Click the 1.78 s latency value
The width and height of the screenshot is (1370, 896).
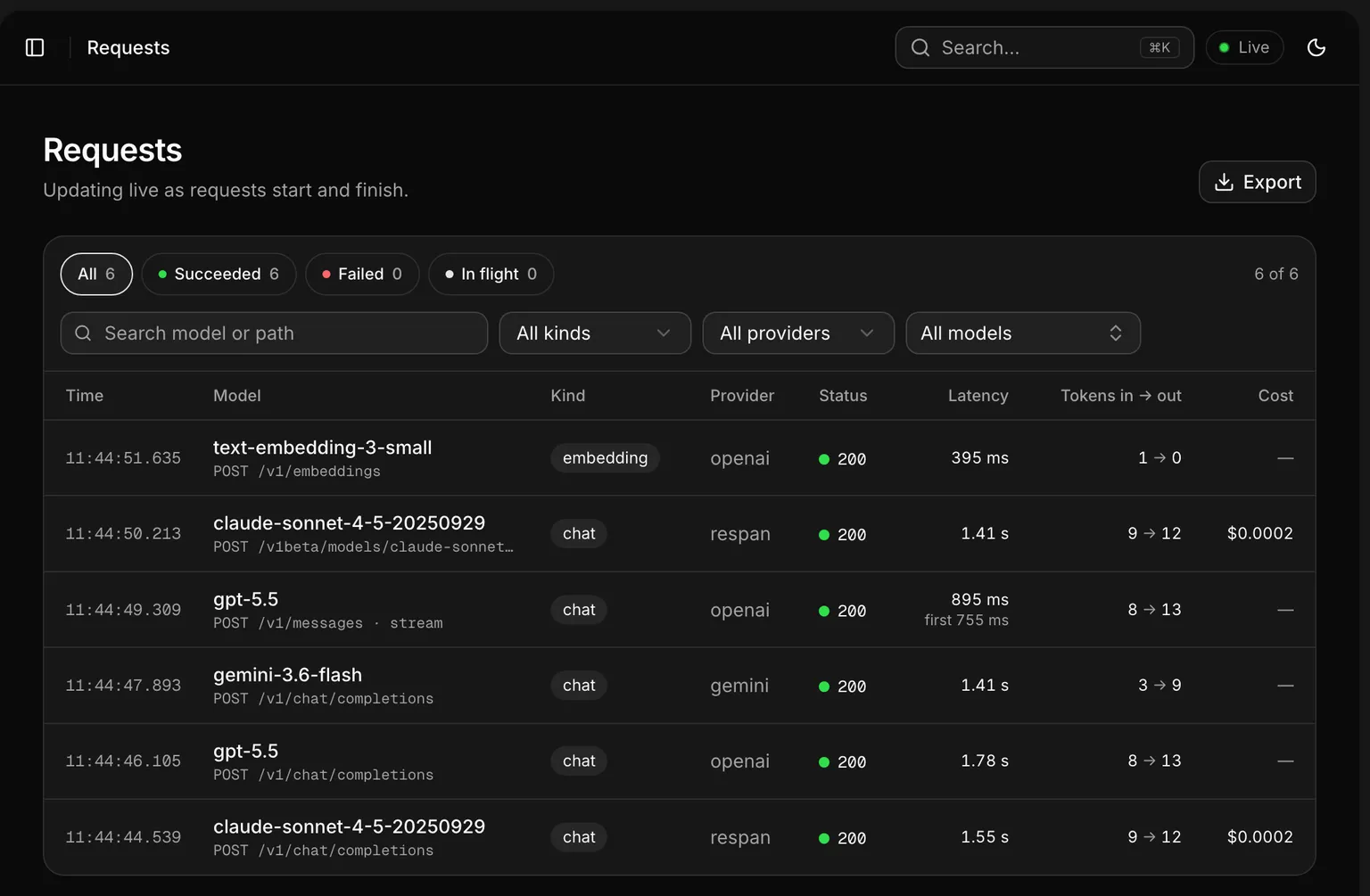(x=985, y=761)
